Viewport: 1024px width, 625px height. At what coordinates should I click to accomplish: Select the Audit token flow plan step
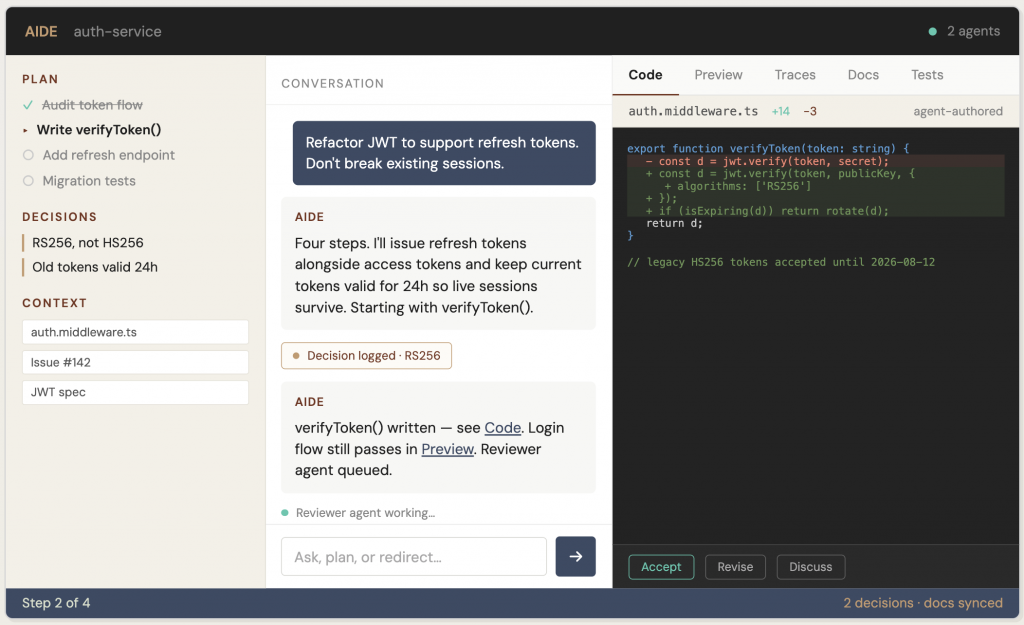click(x=92, y=105)
